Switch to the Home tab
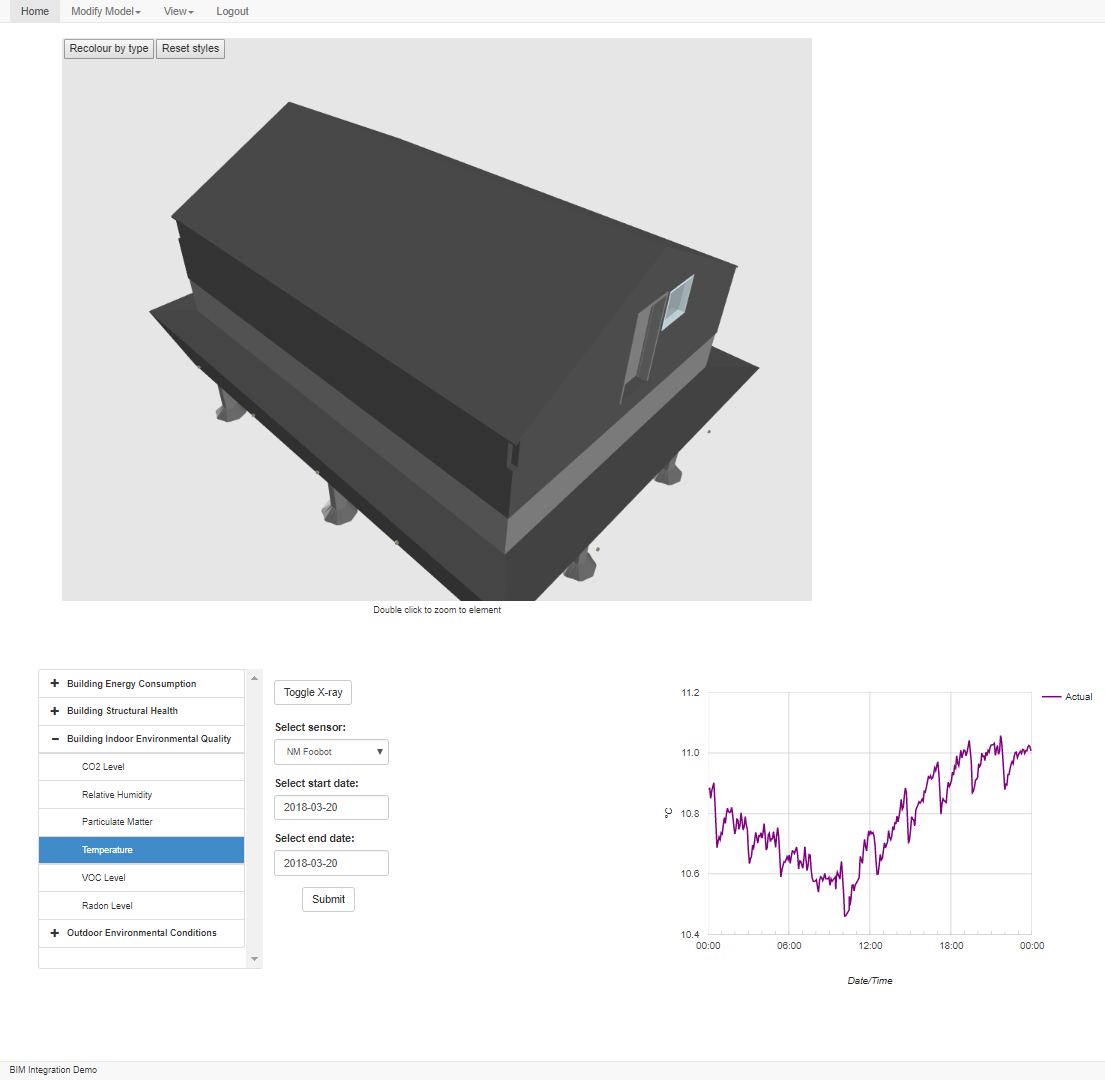Image resolution: width=1105 pixels, height=1080 pixels. (x=35, y=11)
